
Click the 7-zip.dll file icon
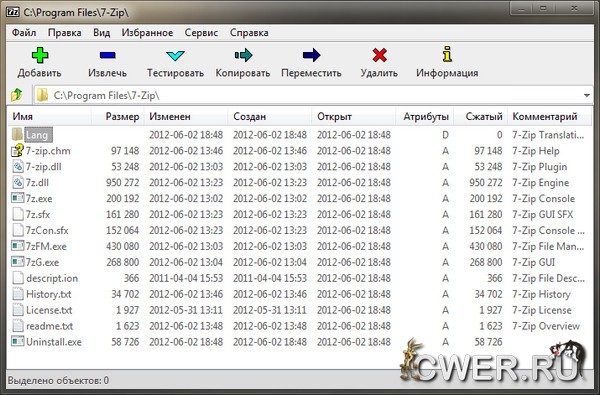[x=18, y=166]
